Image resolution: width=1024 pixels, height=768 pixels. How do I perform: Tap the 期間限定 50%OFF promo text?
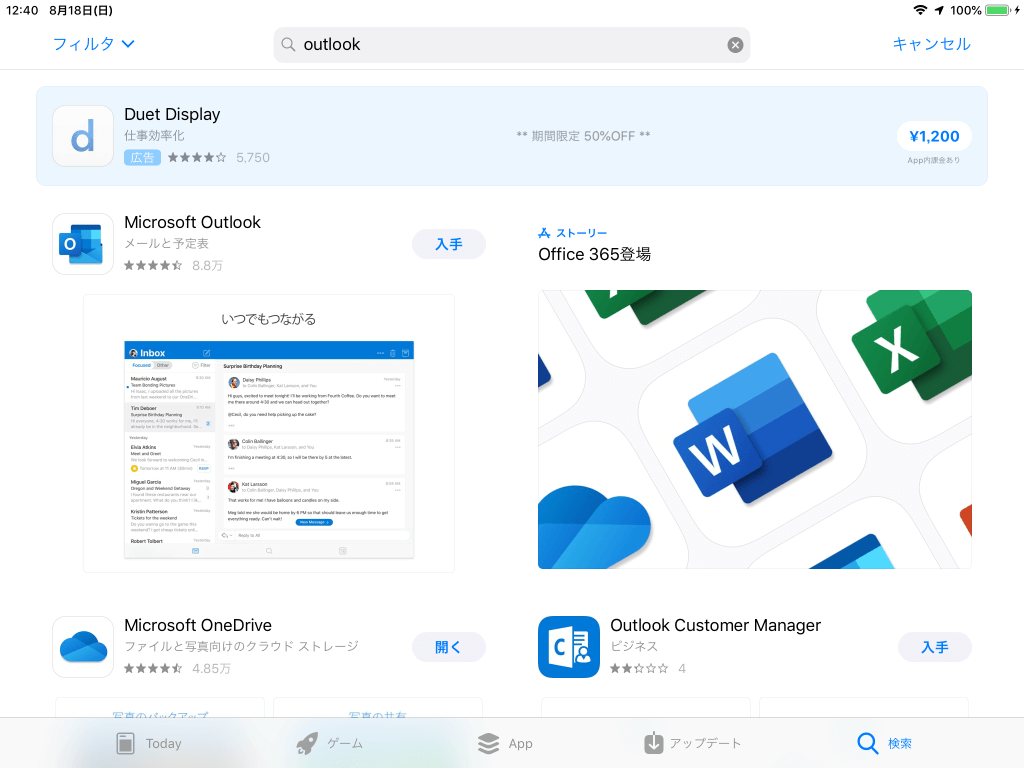(583, 136)
